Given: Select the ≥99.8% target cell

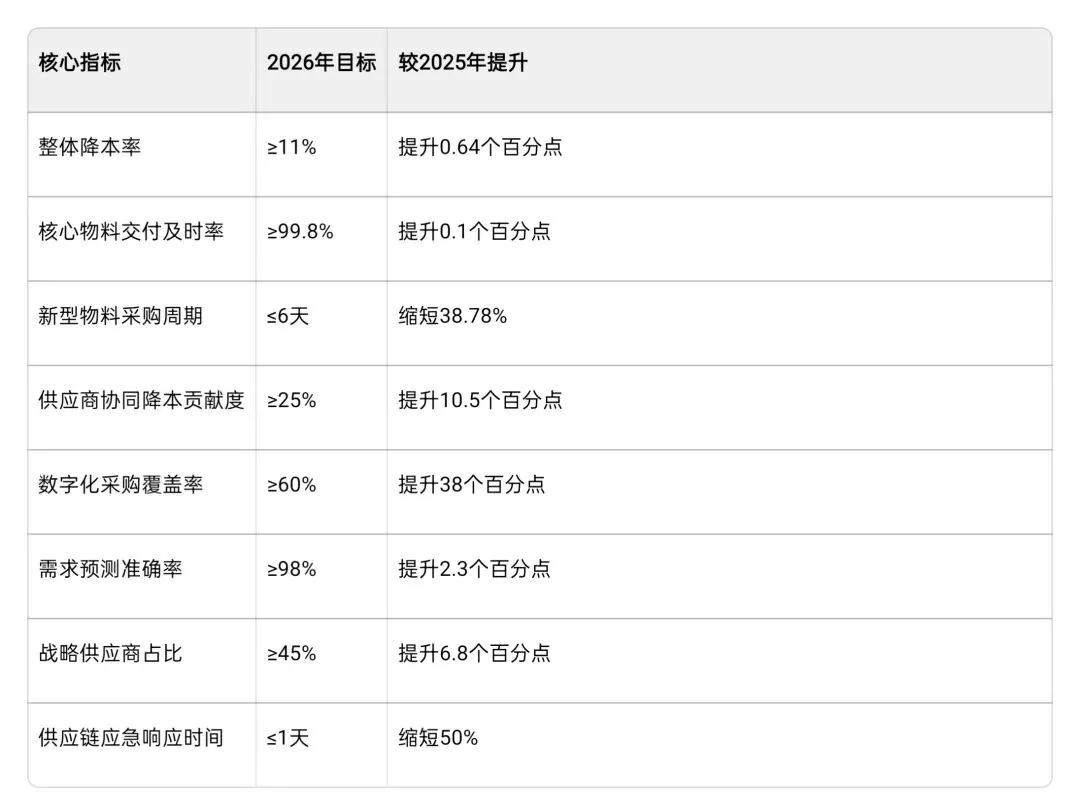Looking at the screenshot, I should [300, 232].
